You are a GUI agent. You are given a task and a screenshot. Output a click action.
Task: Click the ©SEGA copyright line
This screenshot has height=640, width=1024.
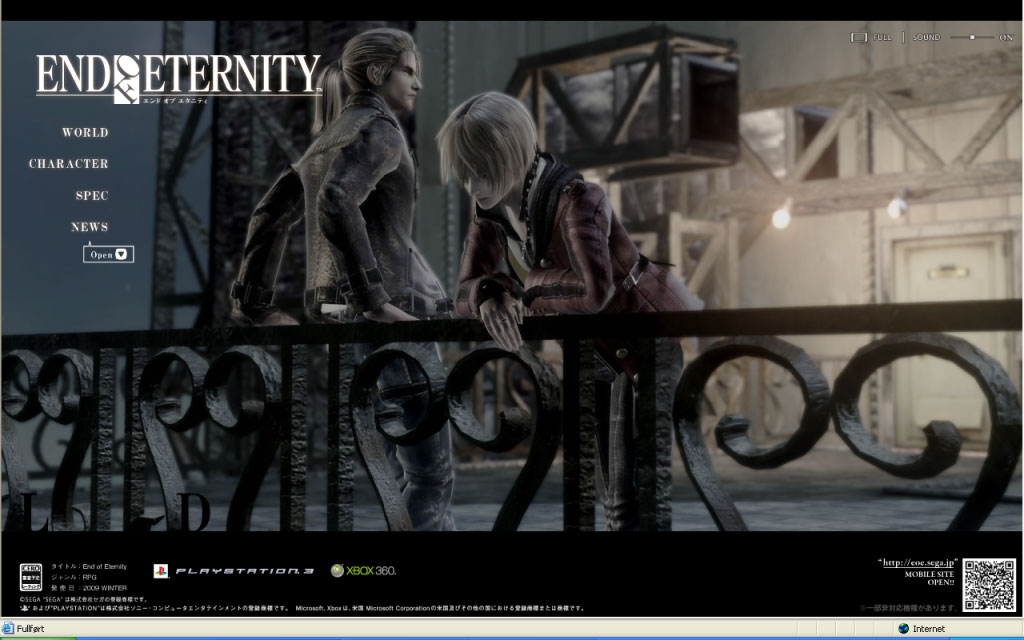click(x=84, y=599)
